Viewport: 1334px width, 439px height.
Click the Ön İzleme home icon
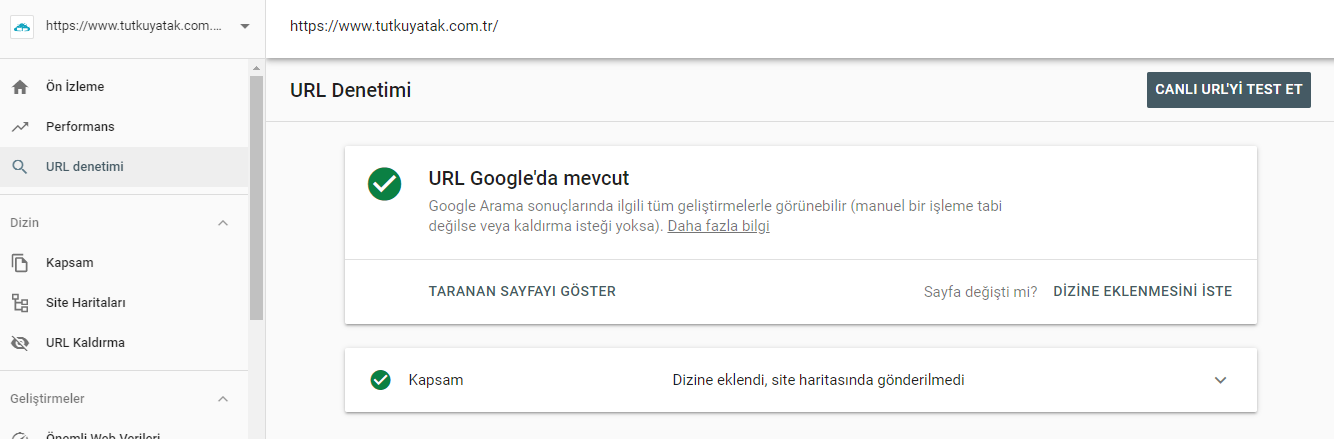(x=20, y=87)
